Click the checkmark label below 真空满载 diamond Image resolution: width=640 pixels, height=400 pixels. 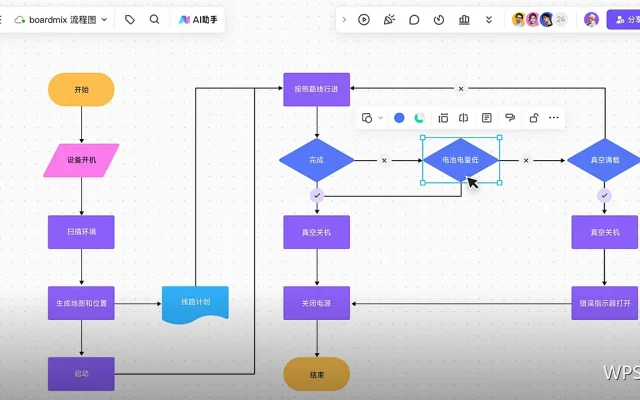(604, 196)
